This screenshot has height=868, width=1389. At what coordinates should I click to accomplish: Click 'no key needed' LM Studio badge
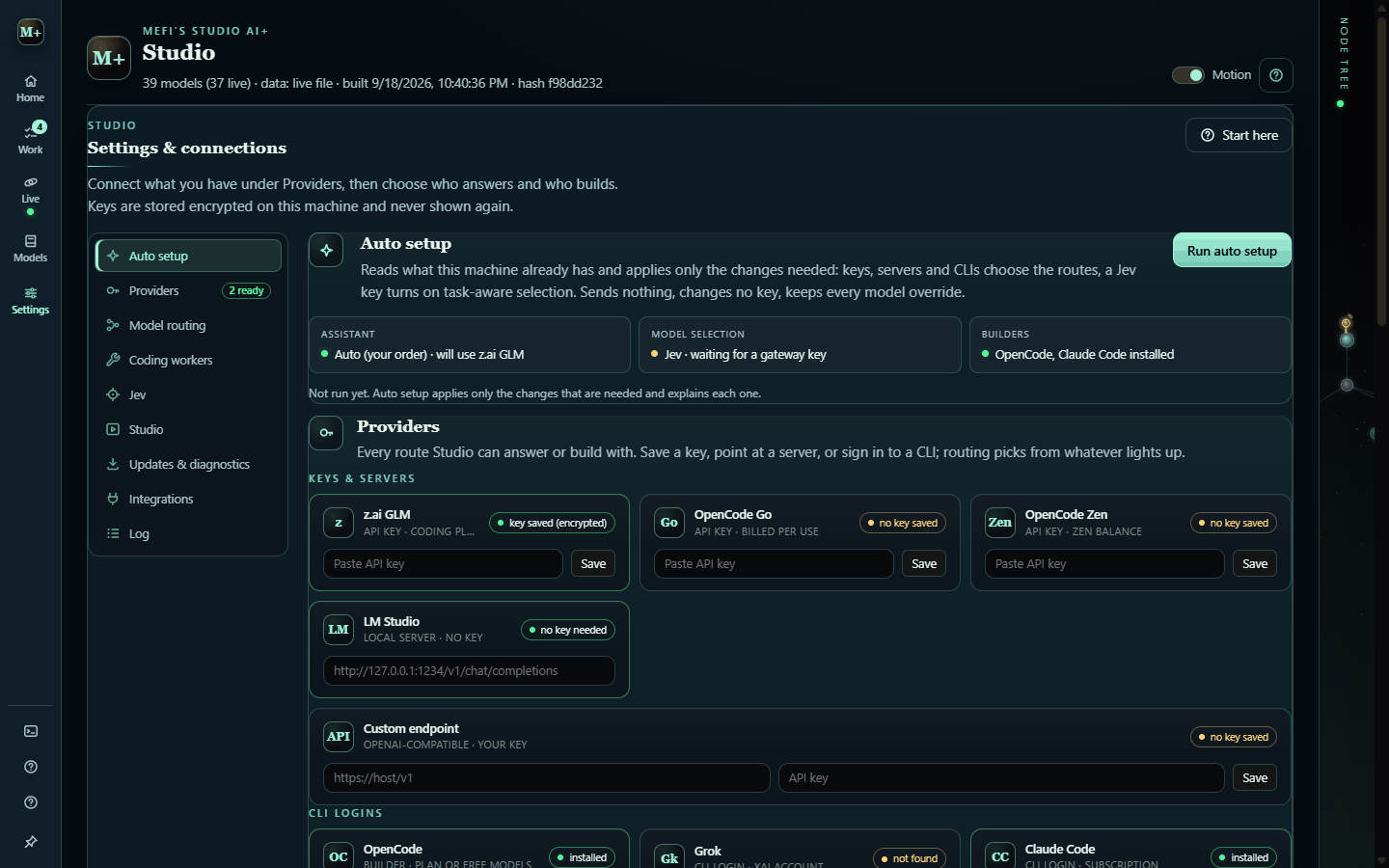[x=567, y=630]
